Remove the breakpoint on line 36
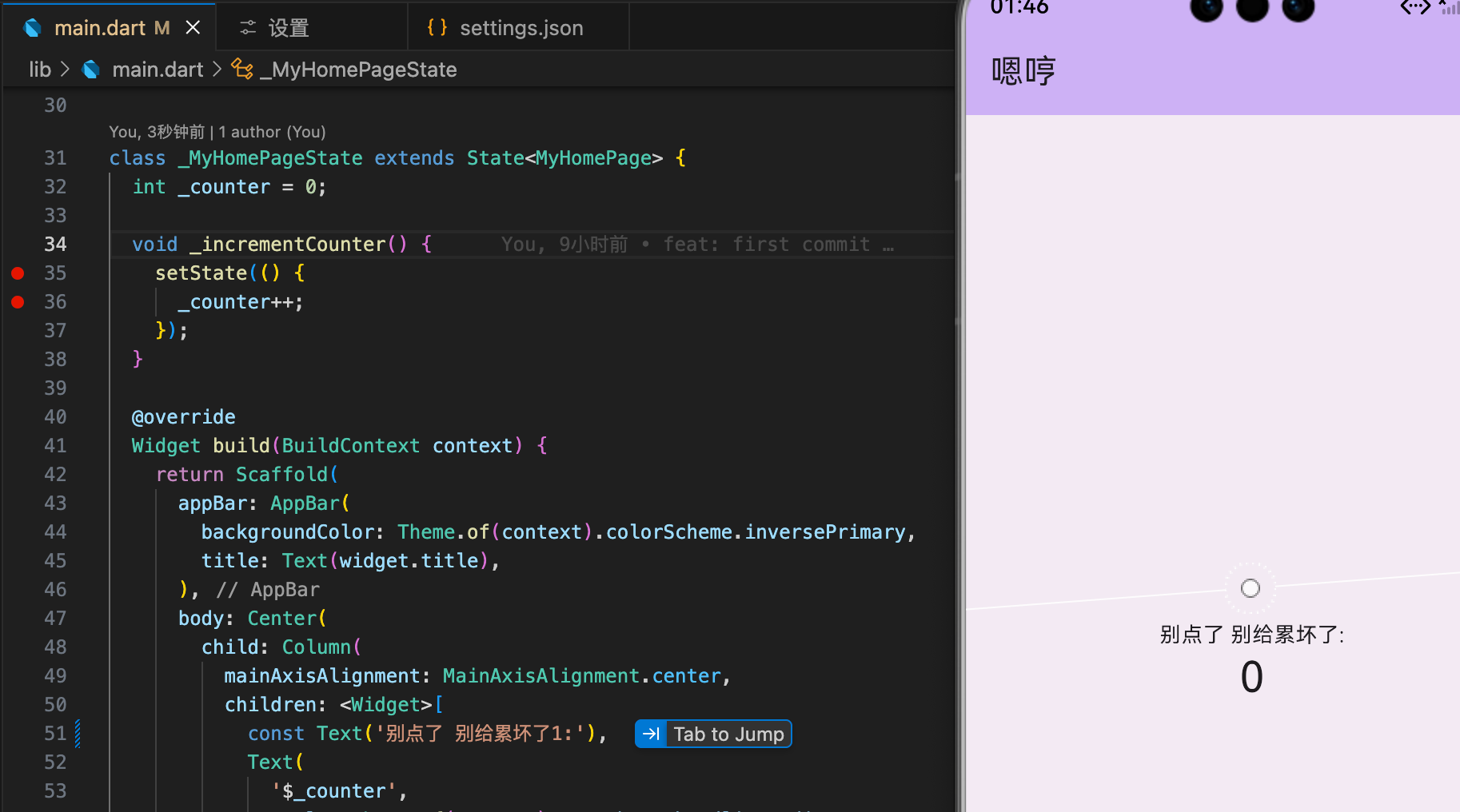 click(x=18, y=302)
